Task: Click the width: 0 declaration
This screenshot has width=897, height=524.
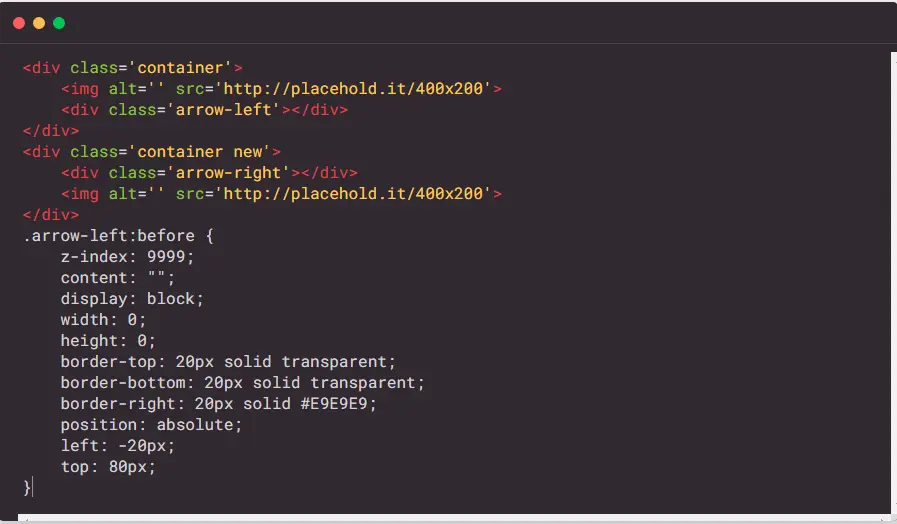Action: (104, 320)
